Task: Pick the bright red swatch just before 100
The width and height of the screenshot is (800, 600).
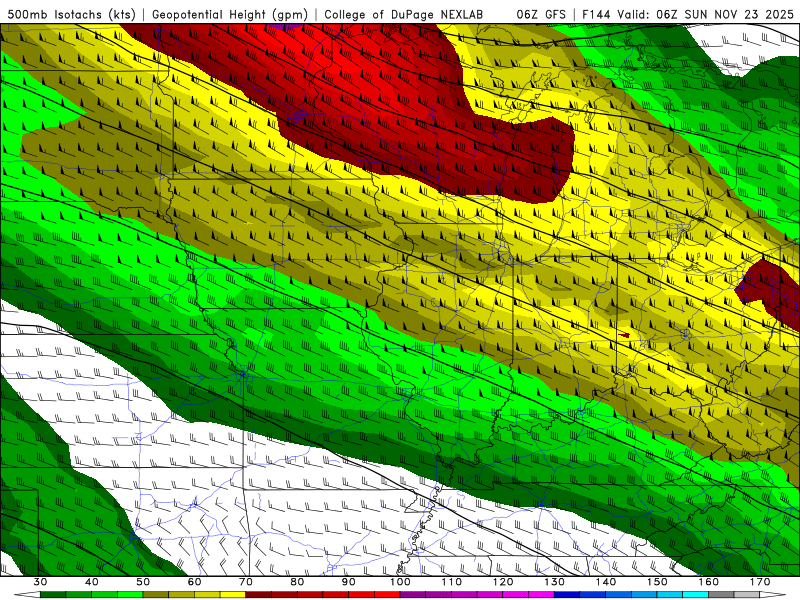Action: point(387,594)
